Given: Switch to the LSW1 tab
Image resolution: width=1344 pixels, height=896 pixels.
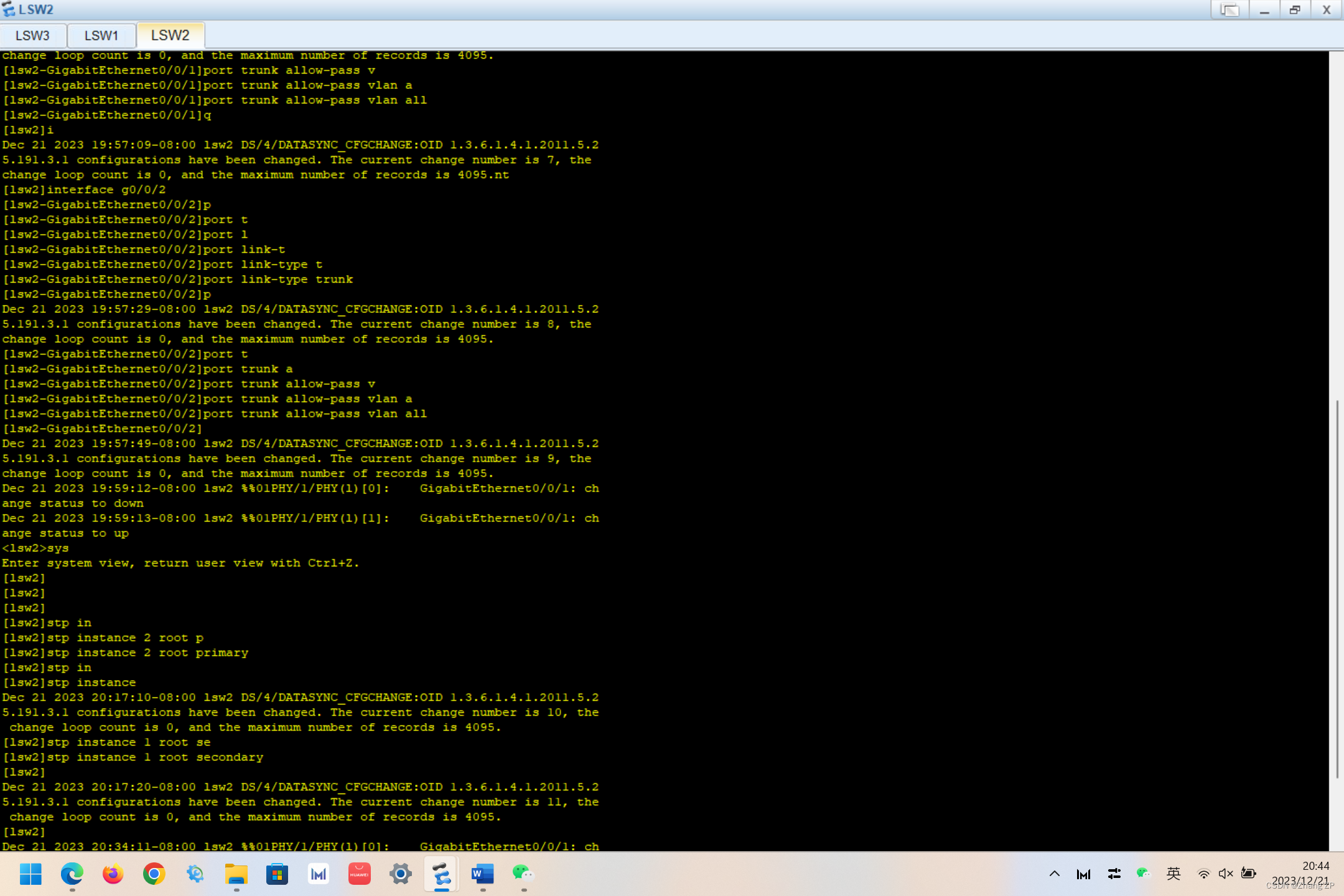Looking at the screenshot, I should click(101, 35).
